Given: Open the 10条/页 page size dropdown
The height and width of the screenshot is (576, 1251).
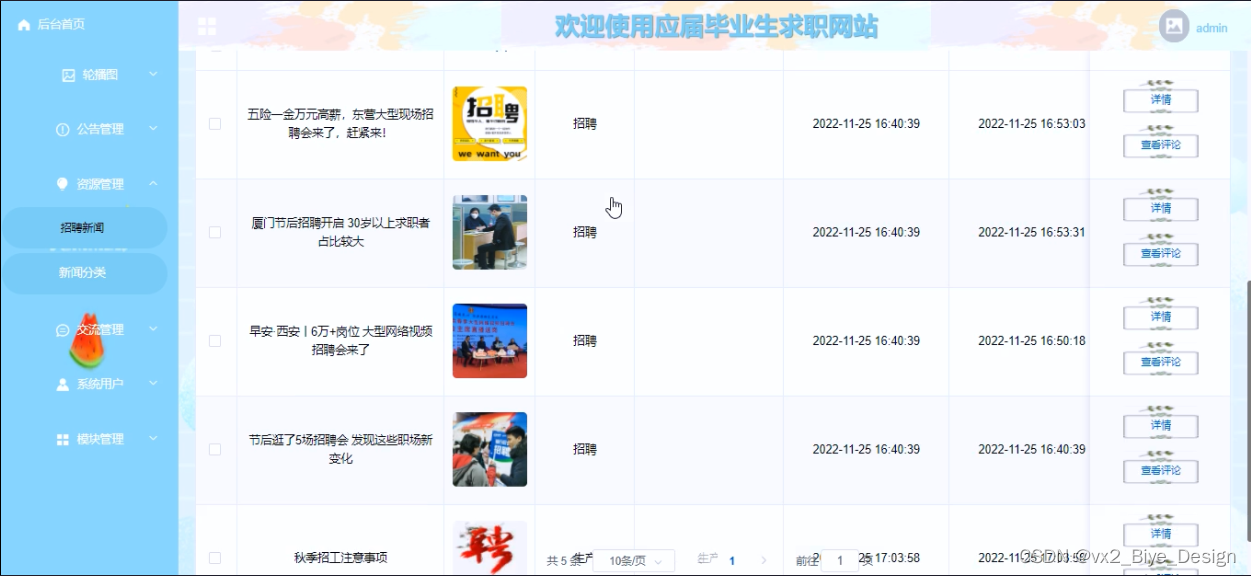Looking at the screenshot, I should 634,561.
